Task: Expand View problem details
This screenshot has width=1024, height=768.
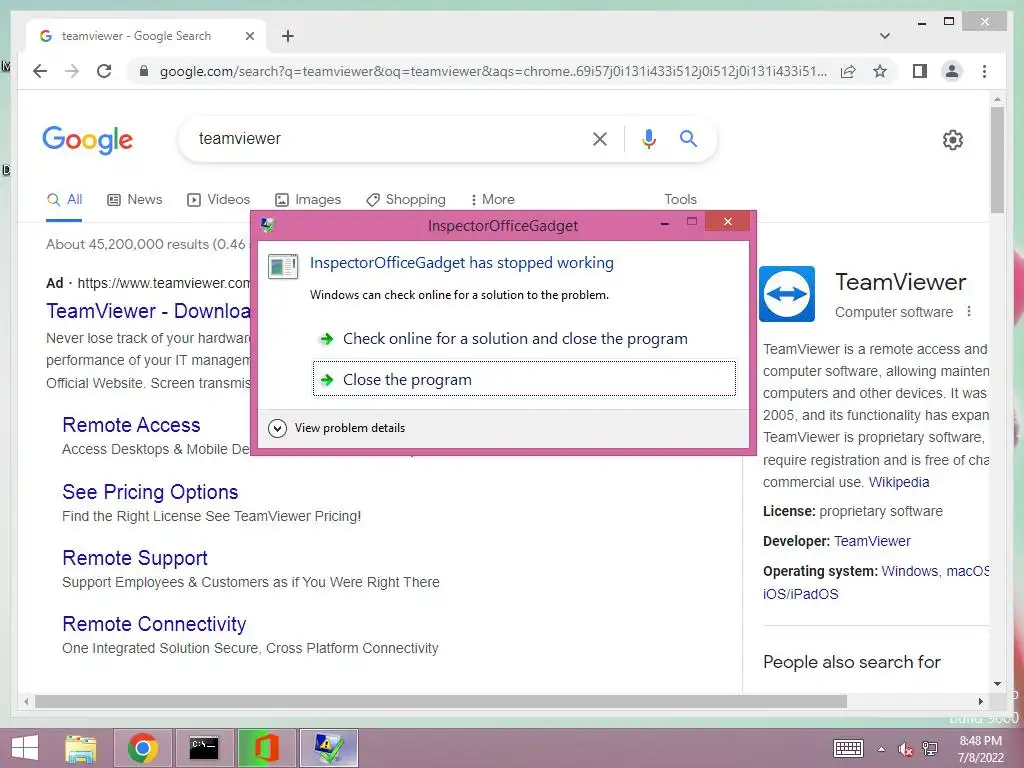Action: [x=337, y=428]
